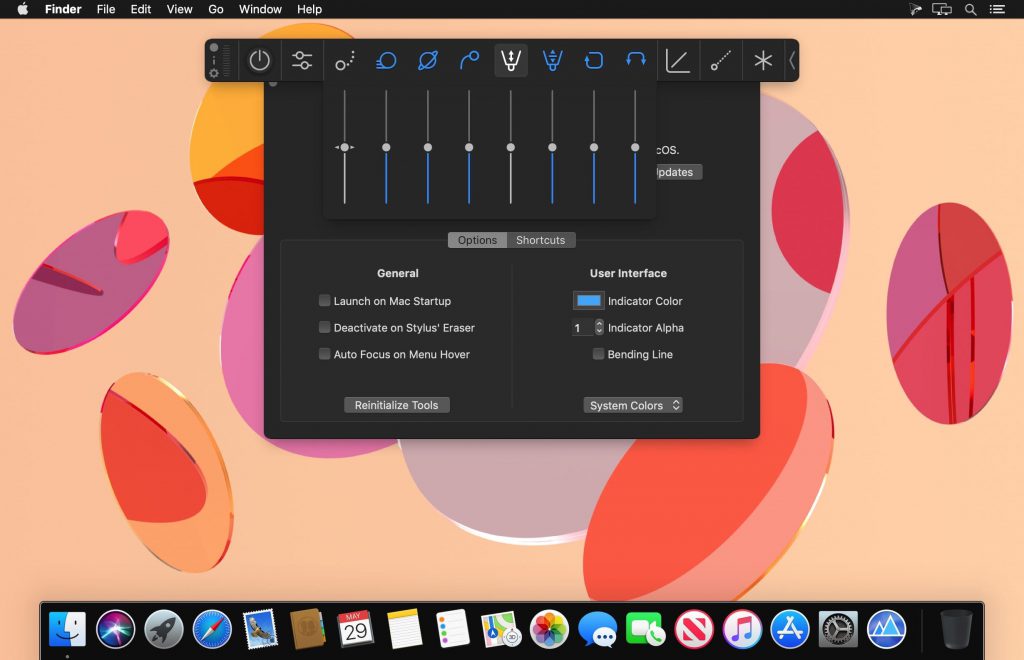
Task: Open the System Colors dropdown
Action: pyautogui.click(x=633, y=406)
